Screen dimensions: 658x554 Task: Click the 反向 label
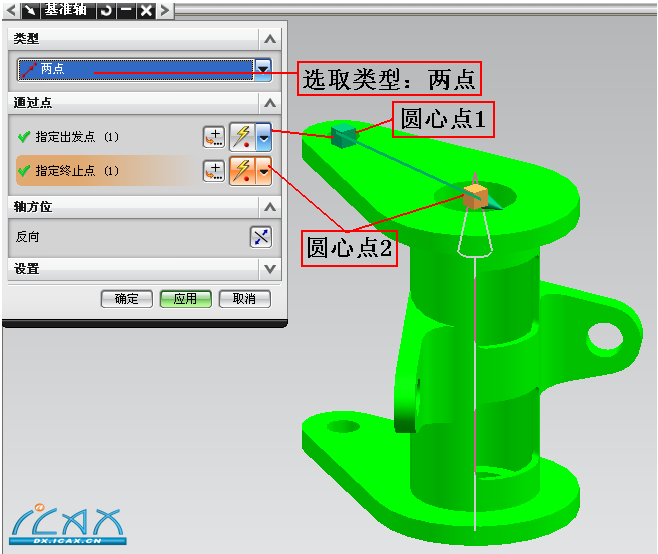(x=27, y=237)
